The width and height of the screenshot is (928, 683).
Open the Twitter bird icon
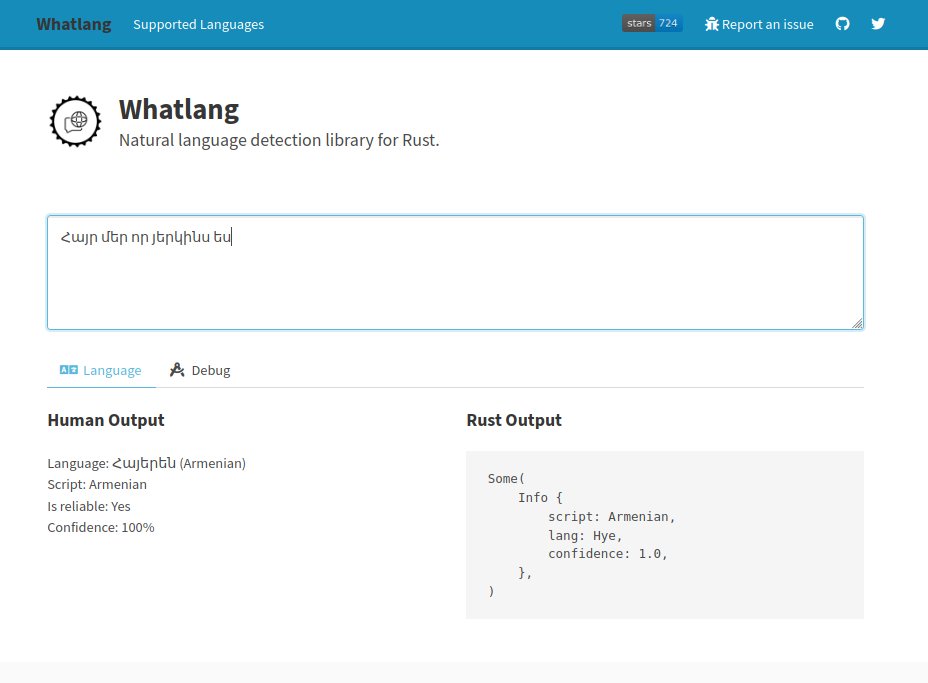[x=878, y=24]
